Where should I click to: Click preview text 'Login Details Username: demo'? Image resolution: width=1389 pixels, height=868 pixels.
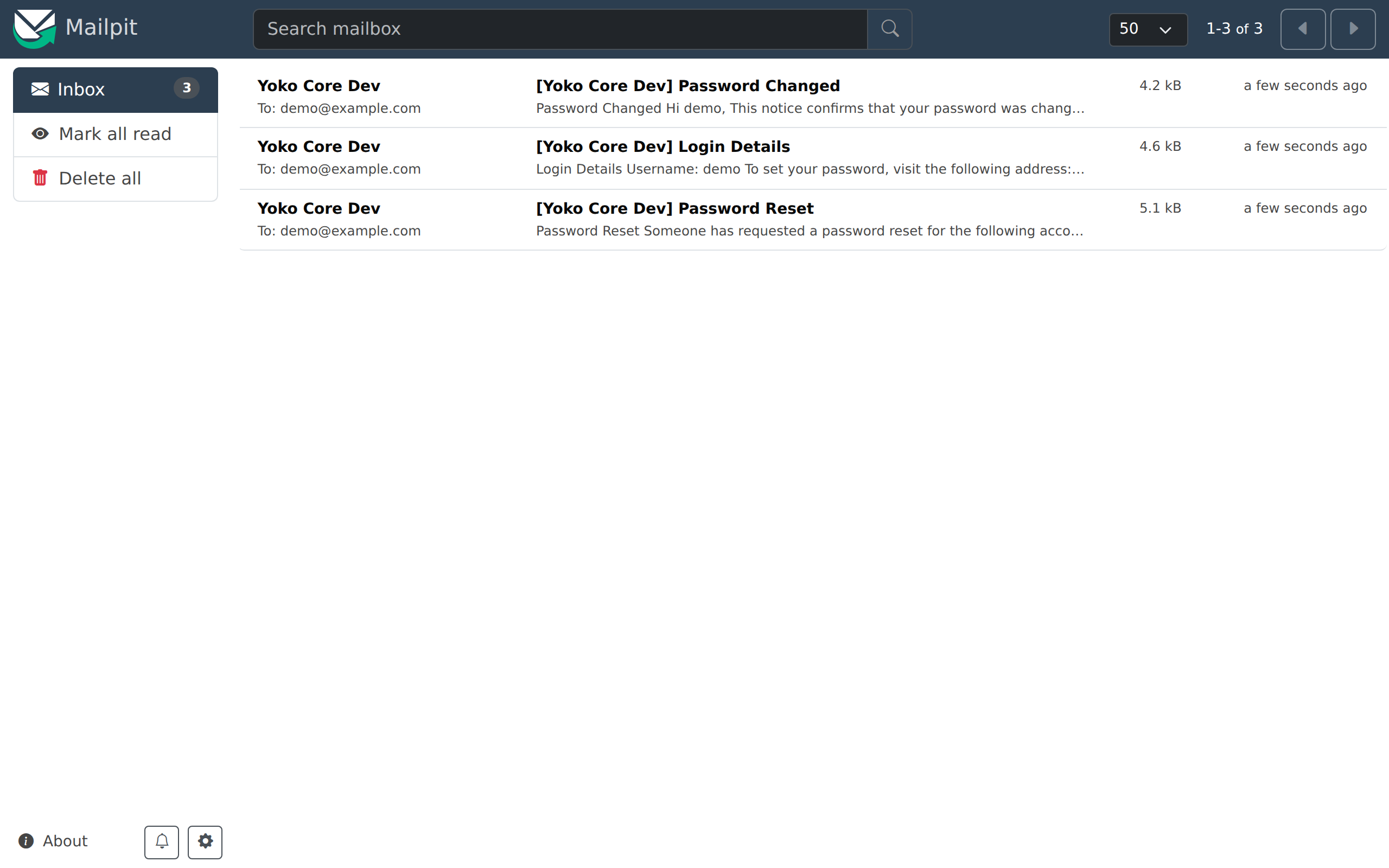(638, 169)
